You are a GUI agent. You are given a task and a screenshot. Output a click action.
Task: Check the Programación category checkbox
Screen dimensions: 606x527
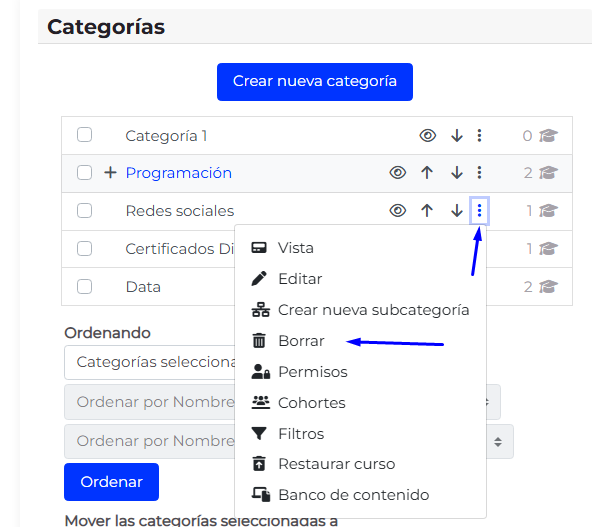point(85,173)
